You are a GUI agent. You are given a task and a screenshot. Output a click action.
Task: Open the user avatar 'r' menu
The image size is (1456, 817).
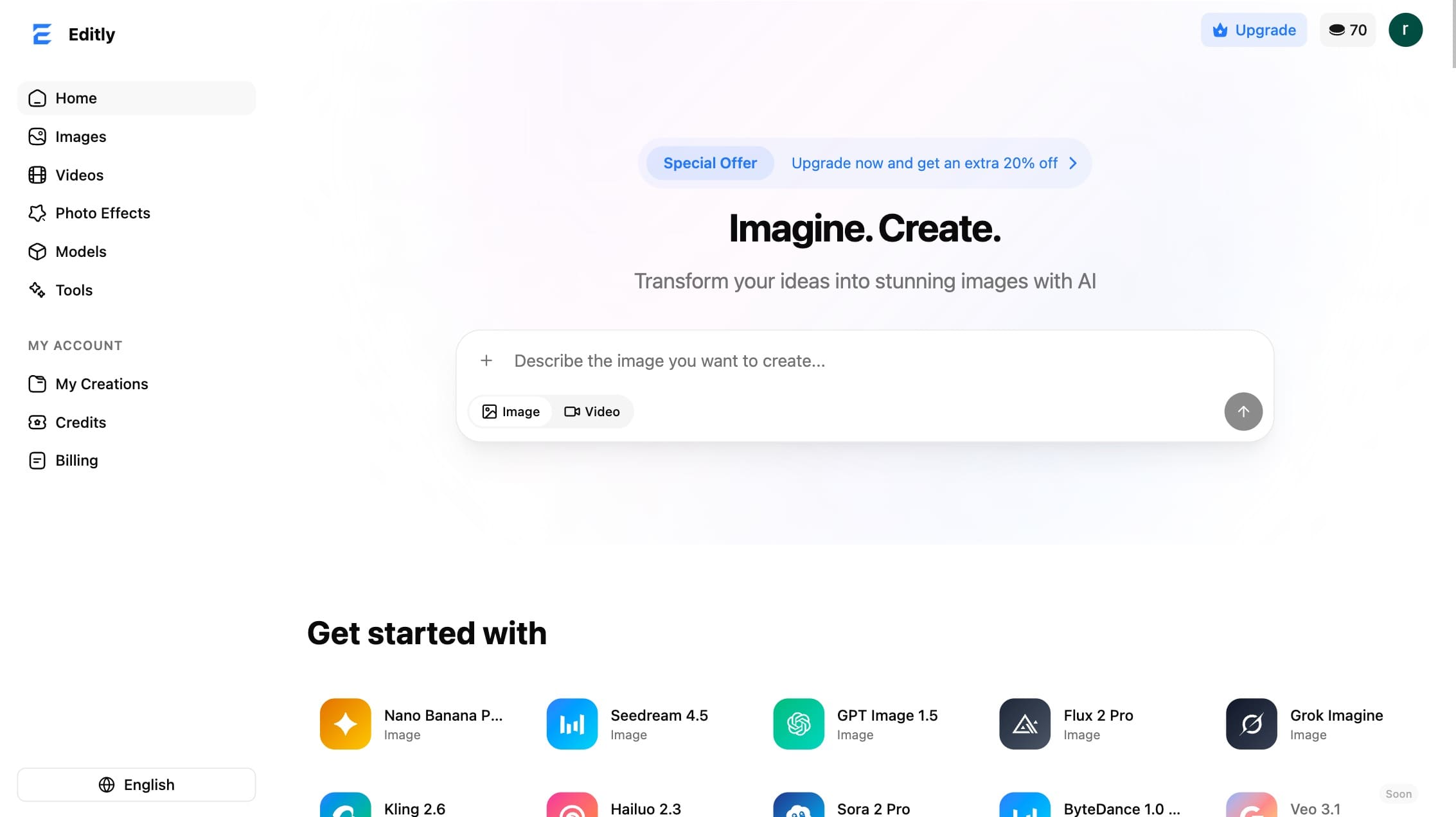[1405, 30]
